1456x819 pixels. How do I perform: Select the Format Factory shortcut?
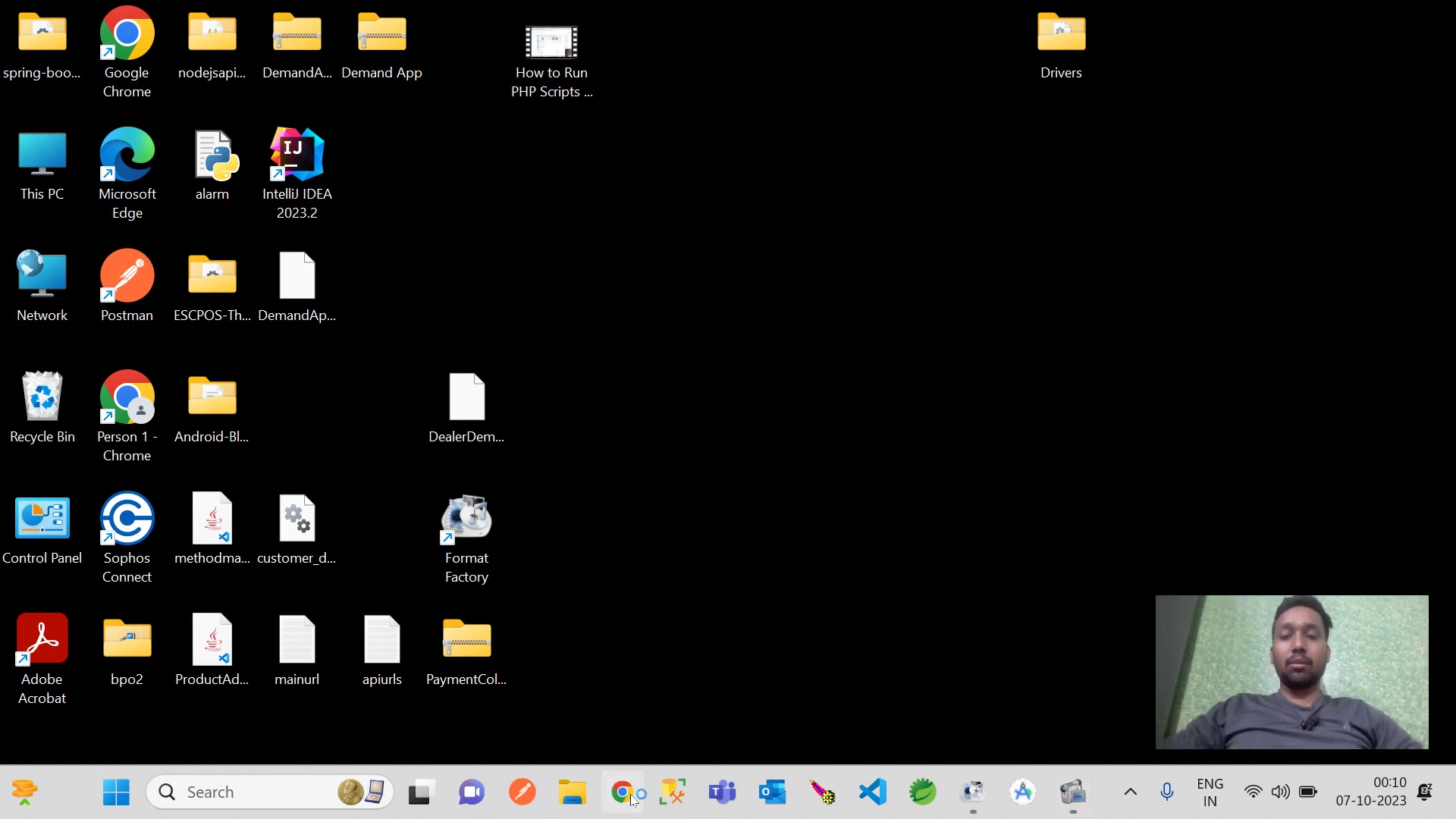(466, 540)
